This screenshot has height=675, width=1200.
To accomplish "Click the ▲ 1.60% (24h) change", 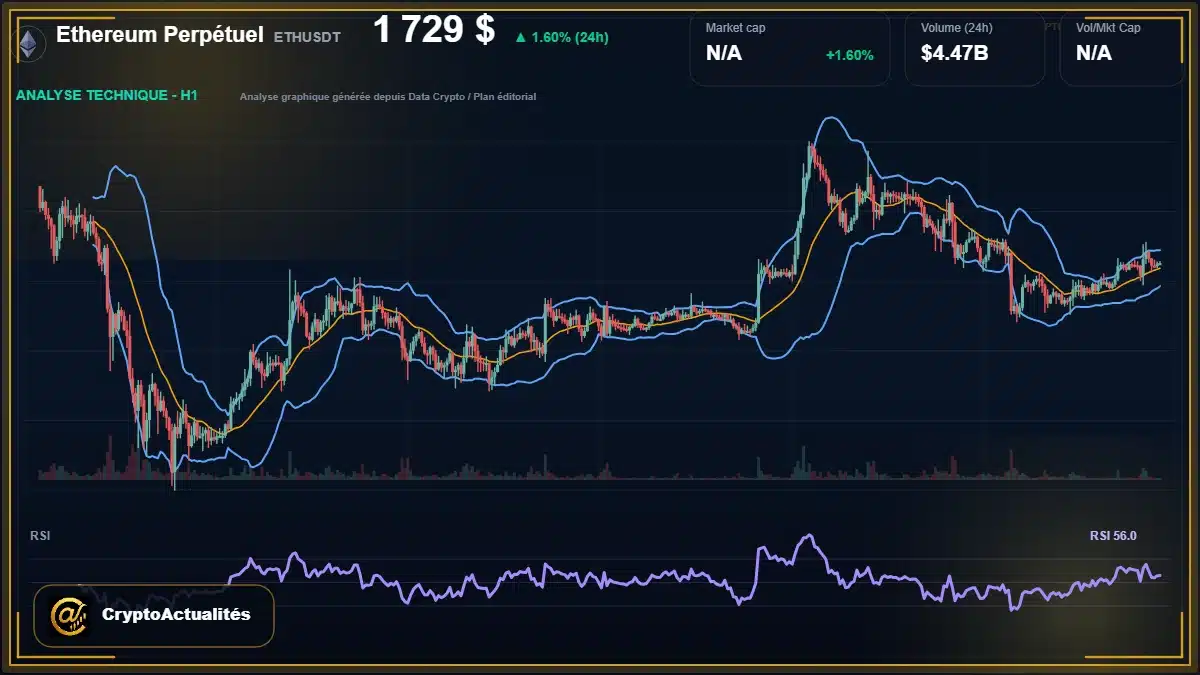I will pos(561,37).
